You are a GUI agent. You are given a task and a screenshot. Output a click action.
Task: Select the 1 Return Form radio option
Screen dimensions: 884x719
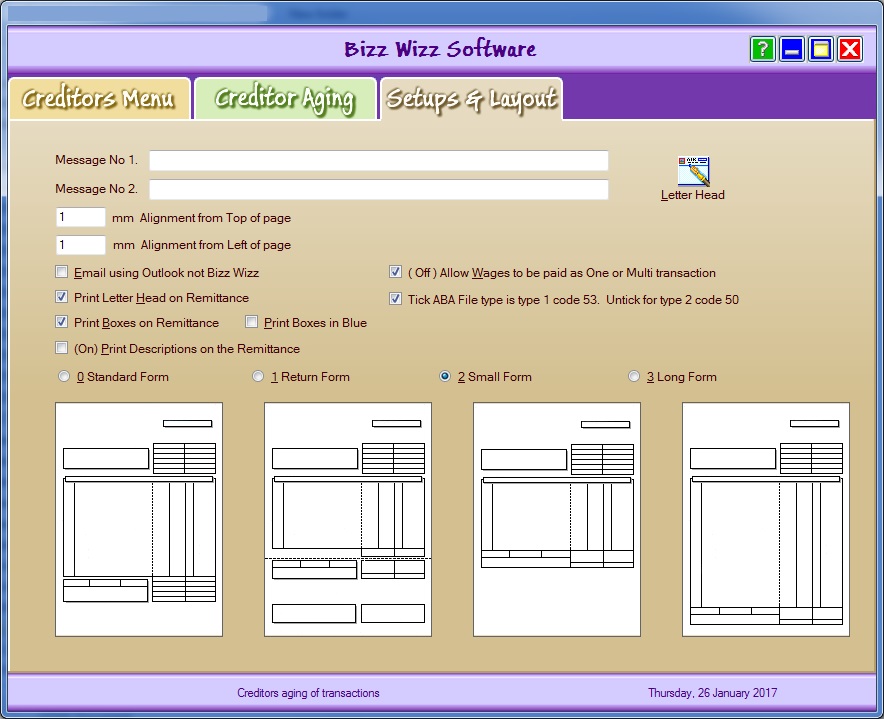[x=258, y=376]
